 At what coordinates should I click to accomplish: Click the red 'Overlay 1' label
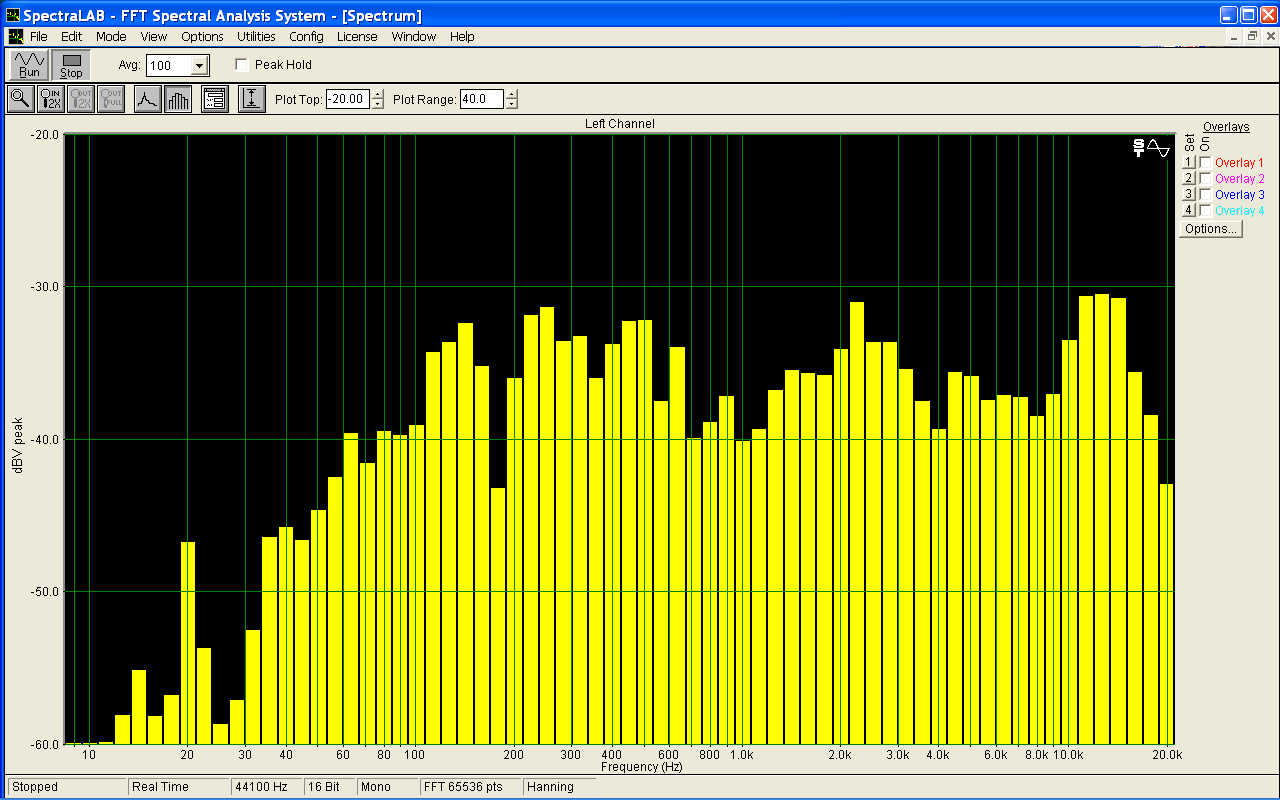[x=1239, y=163]
